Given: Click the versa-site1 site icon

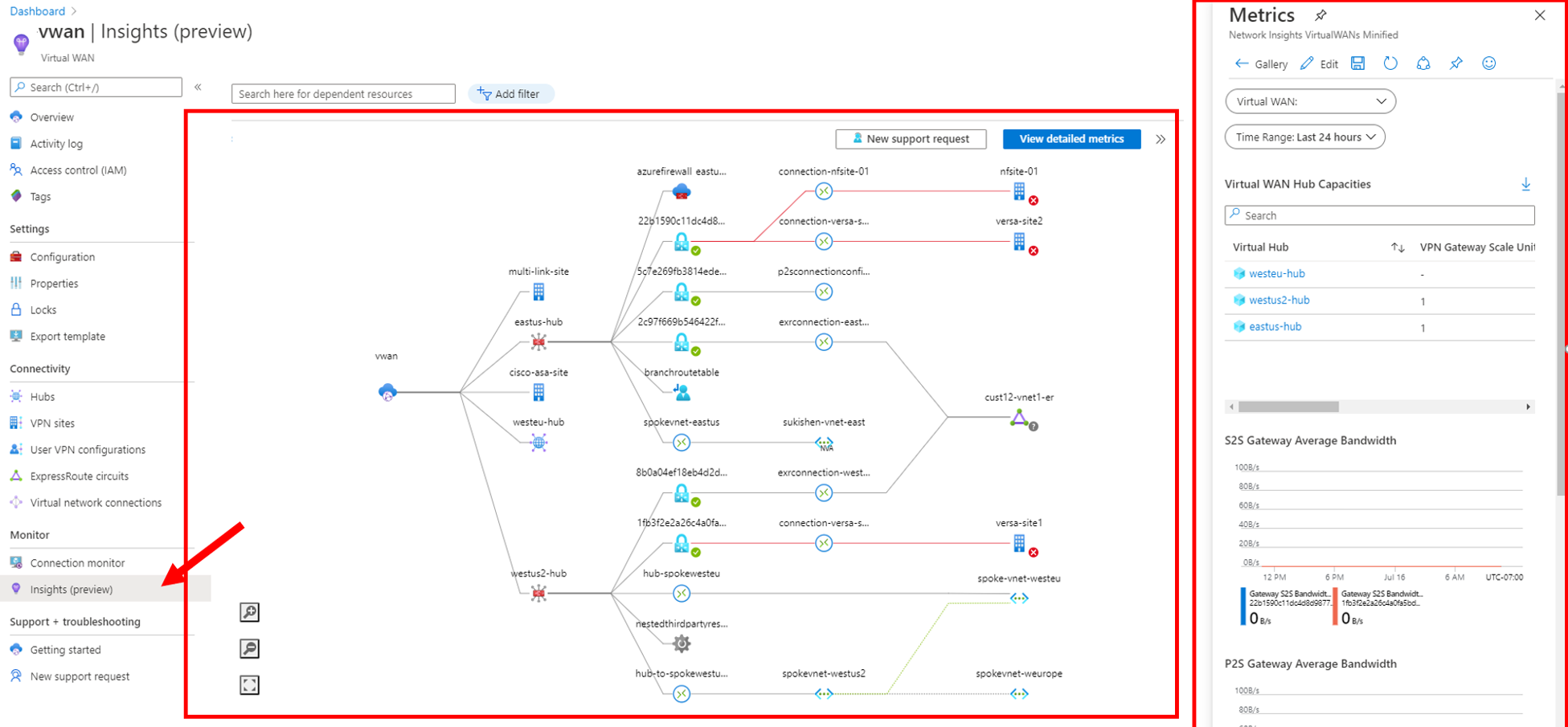Looking at the screenshot, I should 1019,543.
